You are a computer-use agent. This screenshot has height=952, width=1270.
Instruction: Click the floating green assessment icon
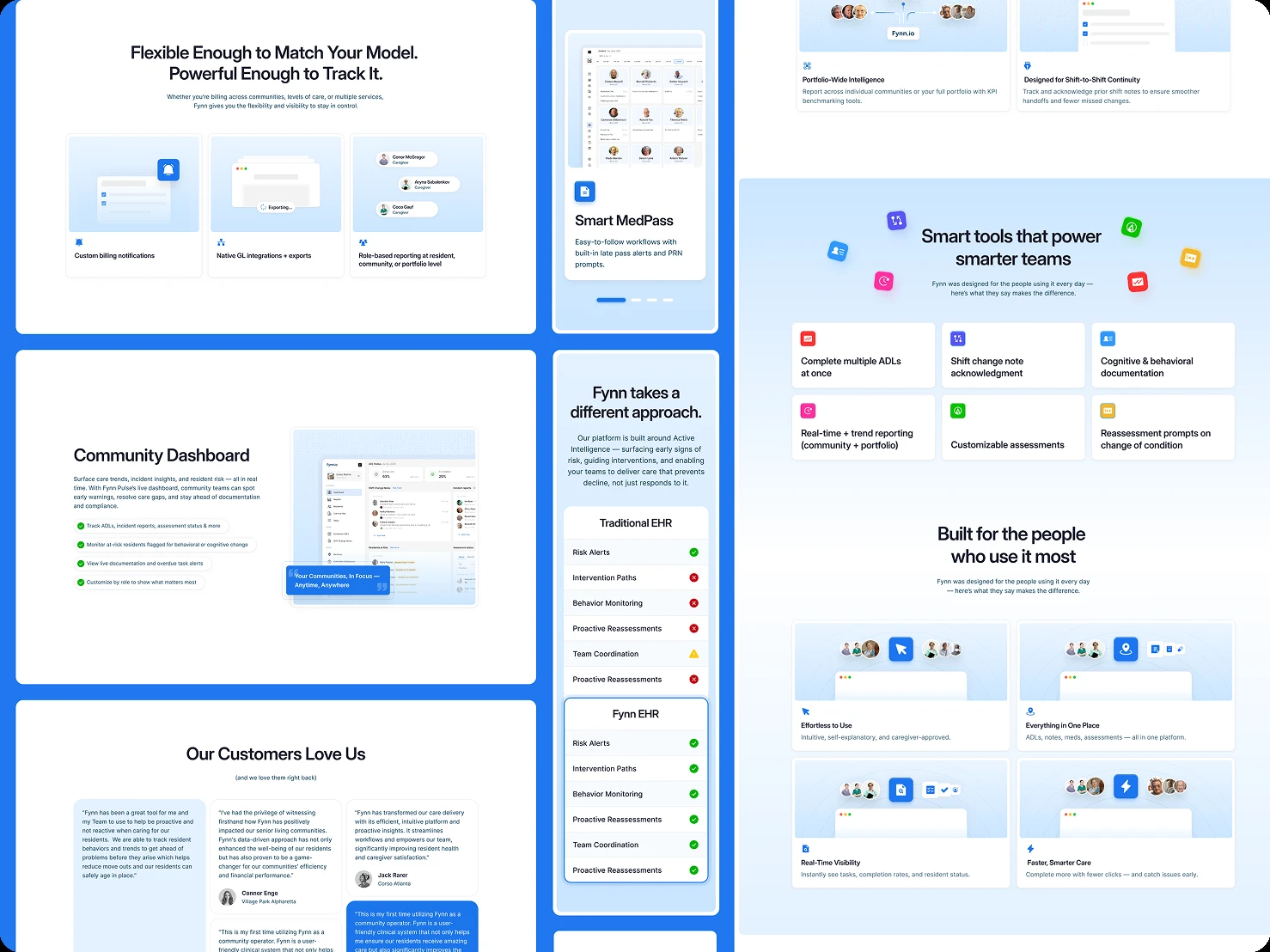(1132, 228)
